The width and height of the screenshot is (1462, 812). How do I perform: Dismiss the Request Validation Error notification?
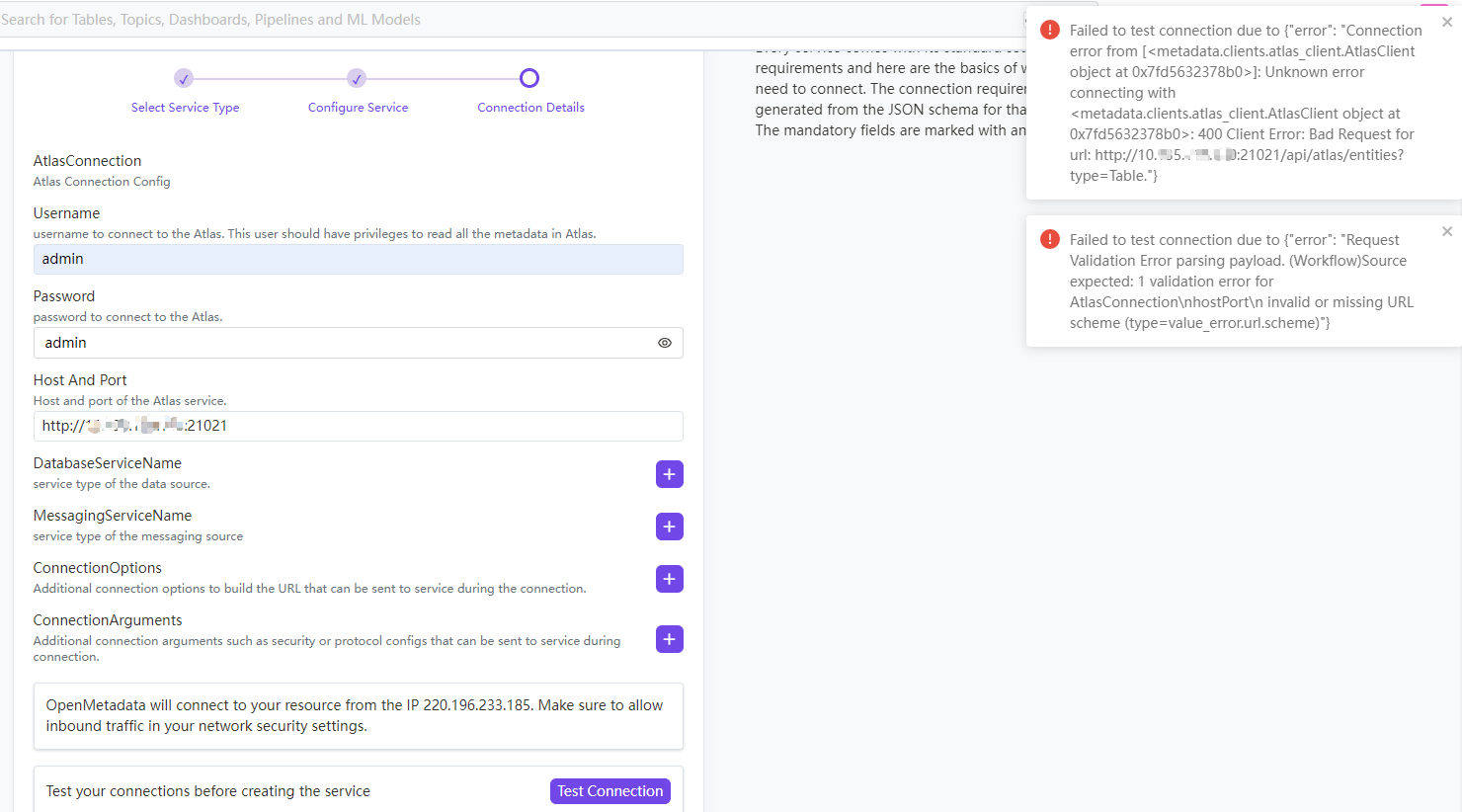coord(1446,231)
